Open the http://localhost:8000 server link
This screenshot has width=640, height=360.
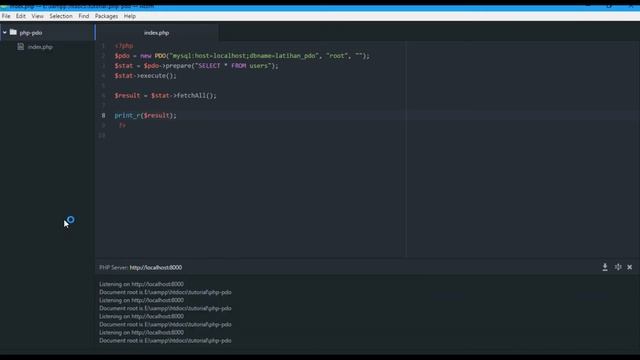pyautogui.click(x=156, y=268)
